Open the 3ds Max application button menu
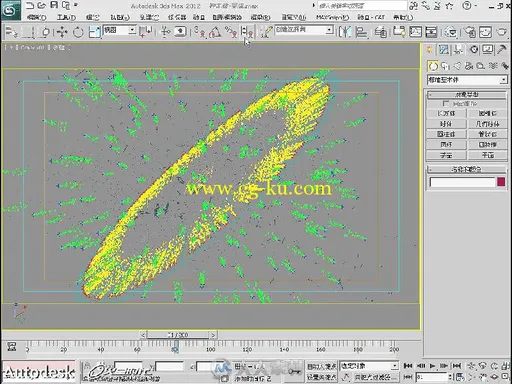 pyautogui.click(x=10, y=11)
